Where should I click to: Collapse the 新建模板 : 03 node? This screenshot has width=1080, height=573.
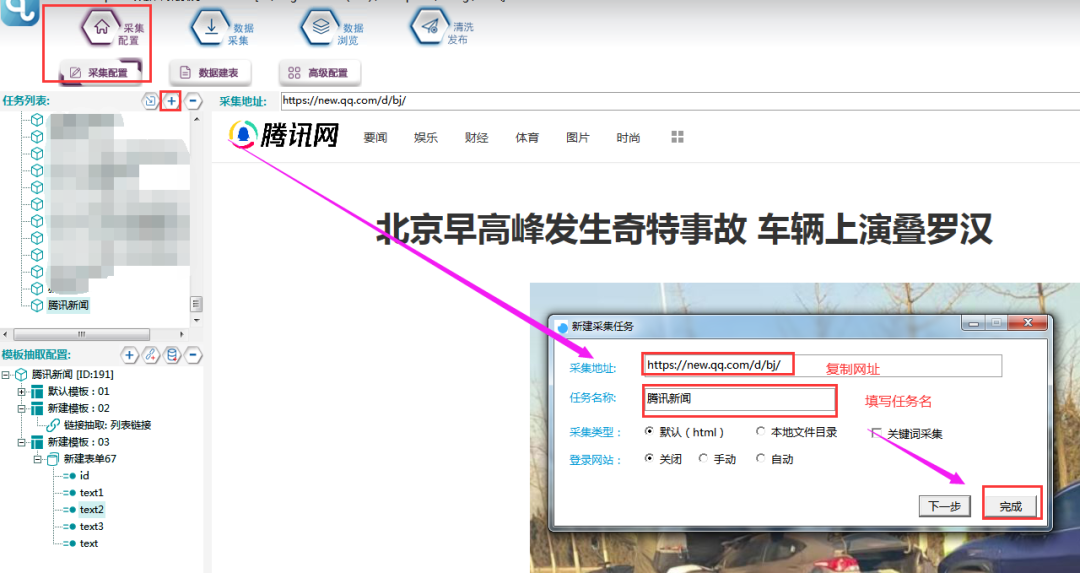[x=21, y=442]
